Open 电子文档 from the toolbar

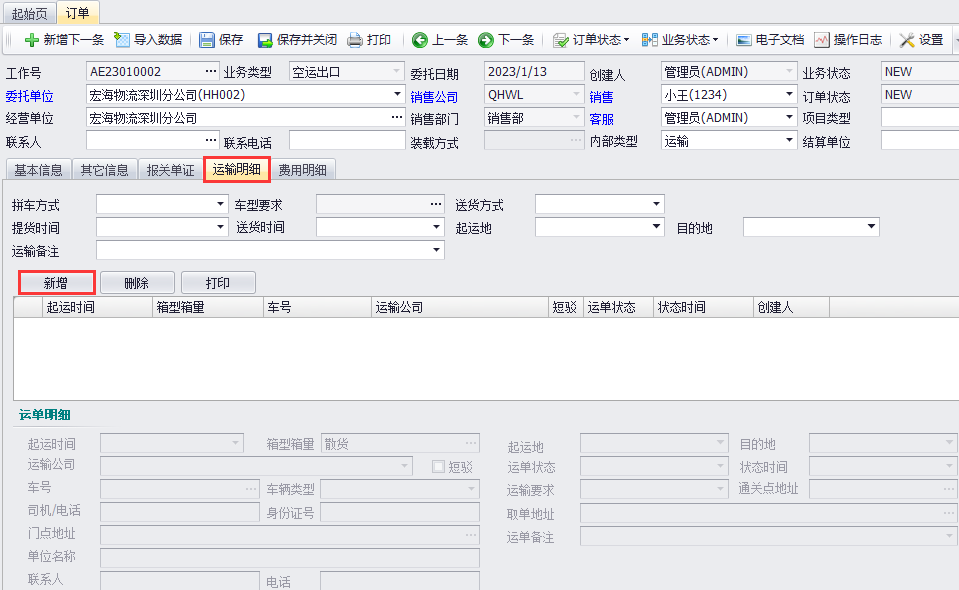(x=770, y=40)
